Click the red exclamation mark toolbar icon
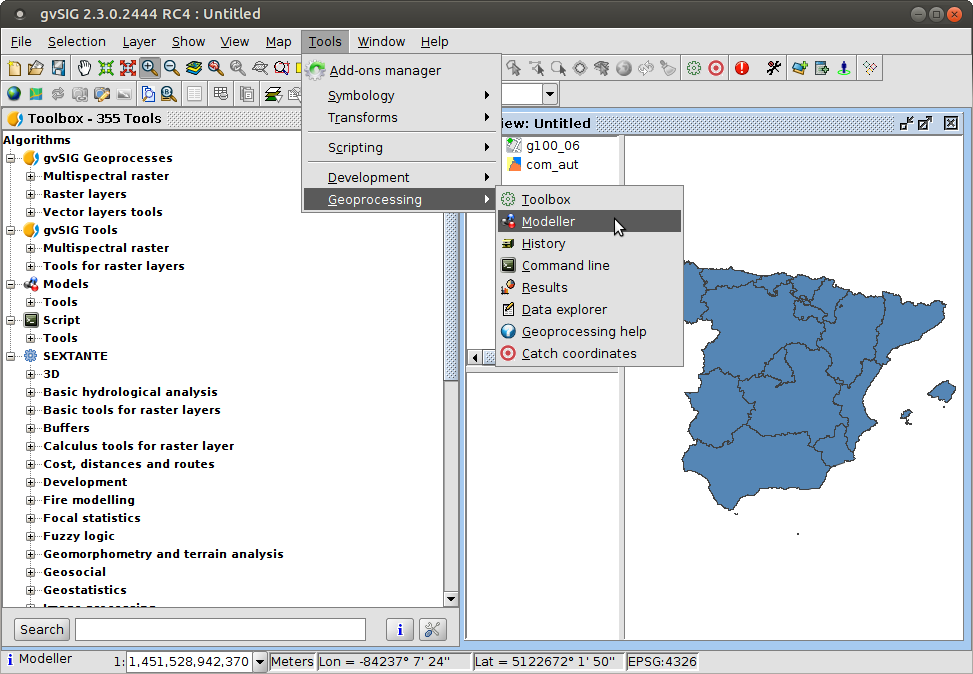 click(742, 68)
